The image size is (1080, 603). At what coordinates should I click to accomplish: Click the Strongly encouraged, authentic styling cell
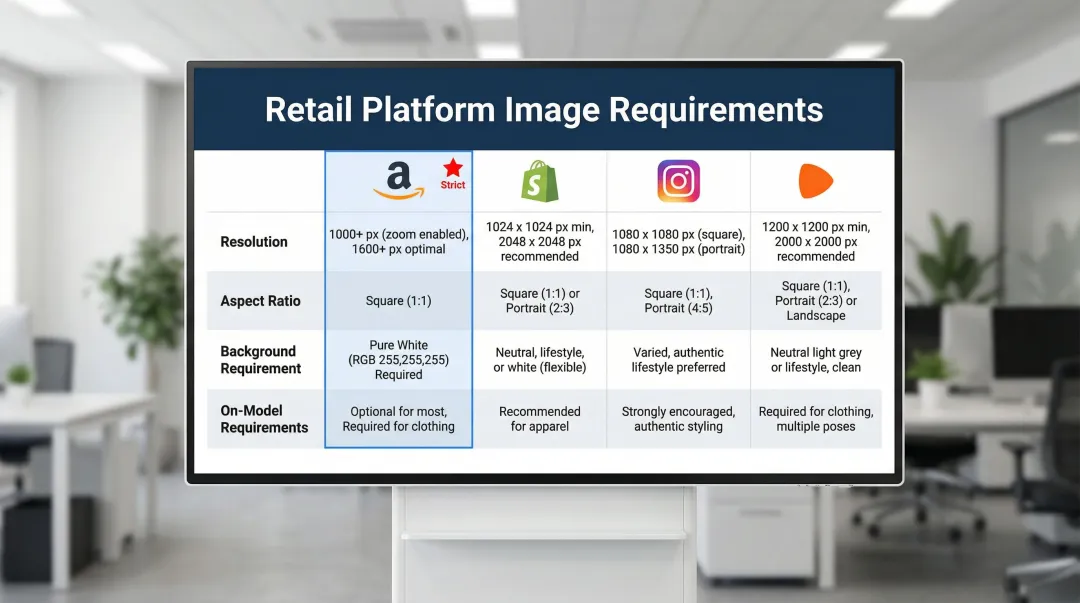pos(678,418)
